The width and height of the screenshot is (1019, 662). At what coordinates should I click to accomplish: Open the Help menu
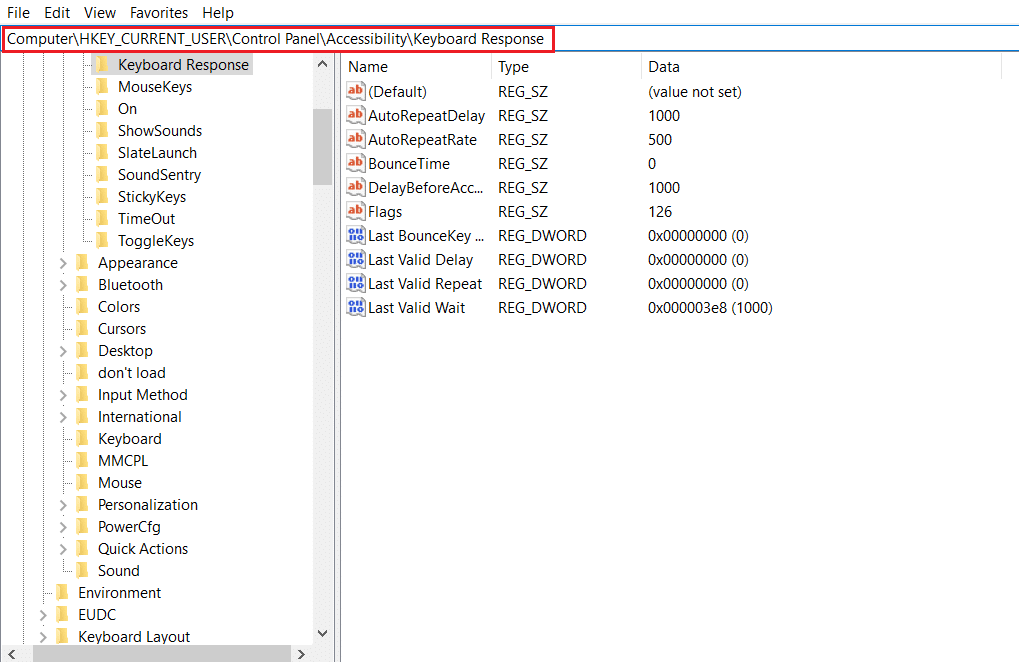point(218,12)
